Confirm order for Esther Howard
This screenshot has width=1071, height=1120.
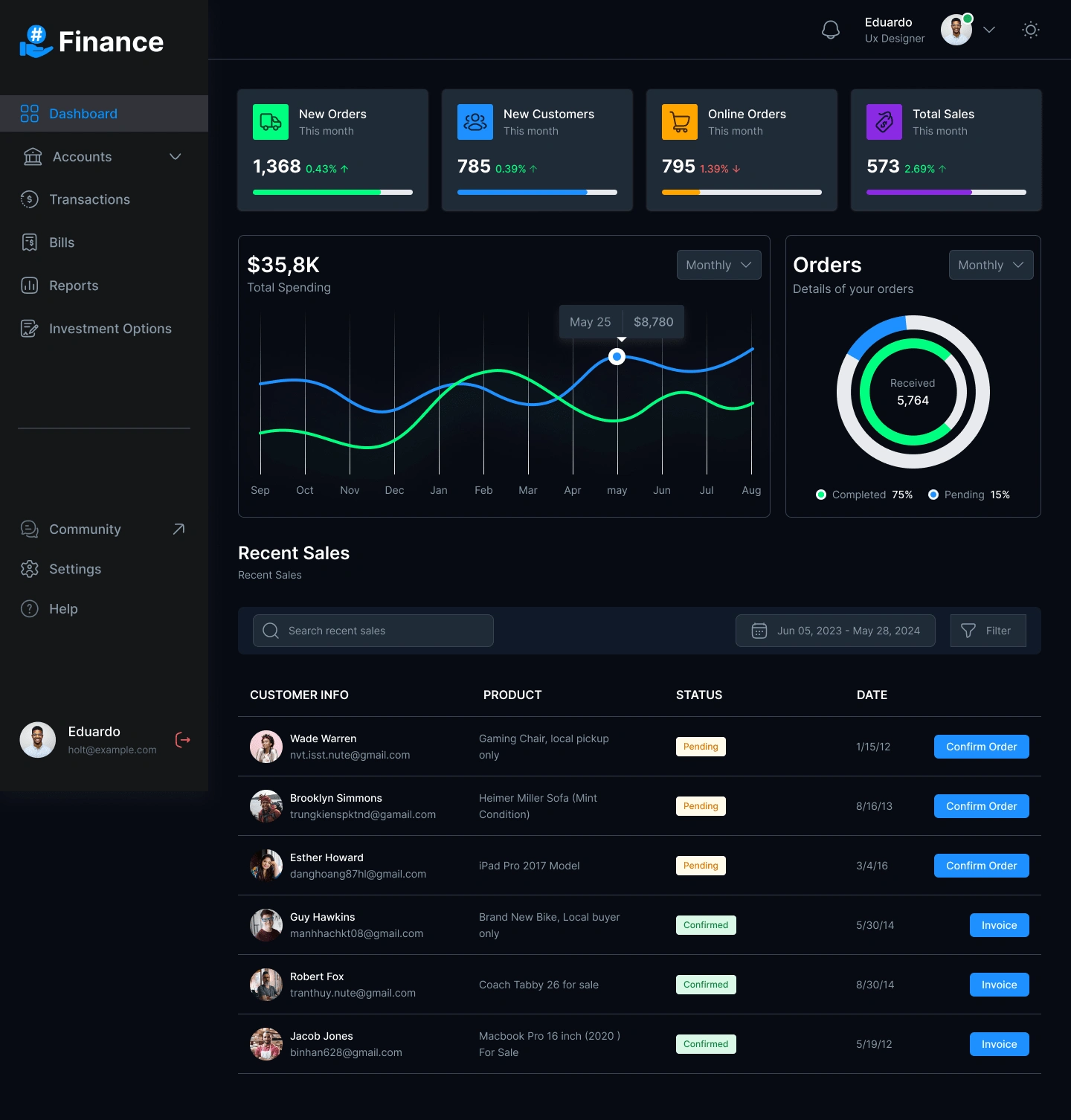pyautogui.click(x=982, y=866)
